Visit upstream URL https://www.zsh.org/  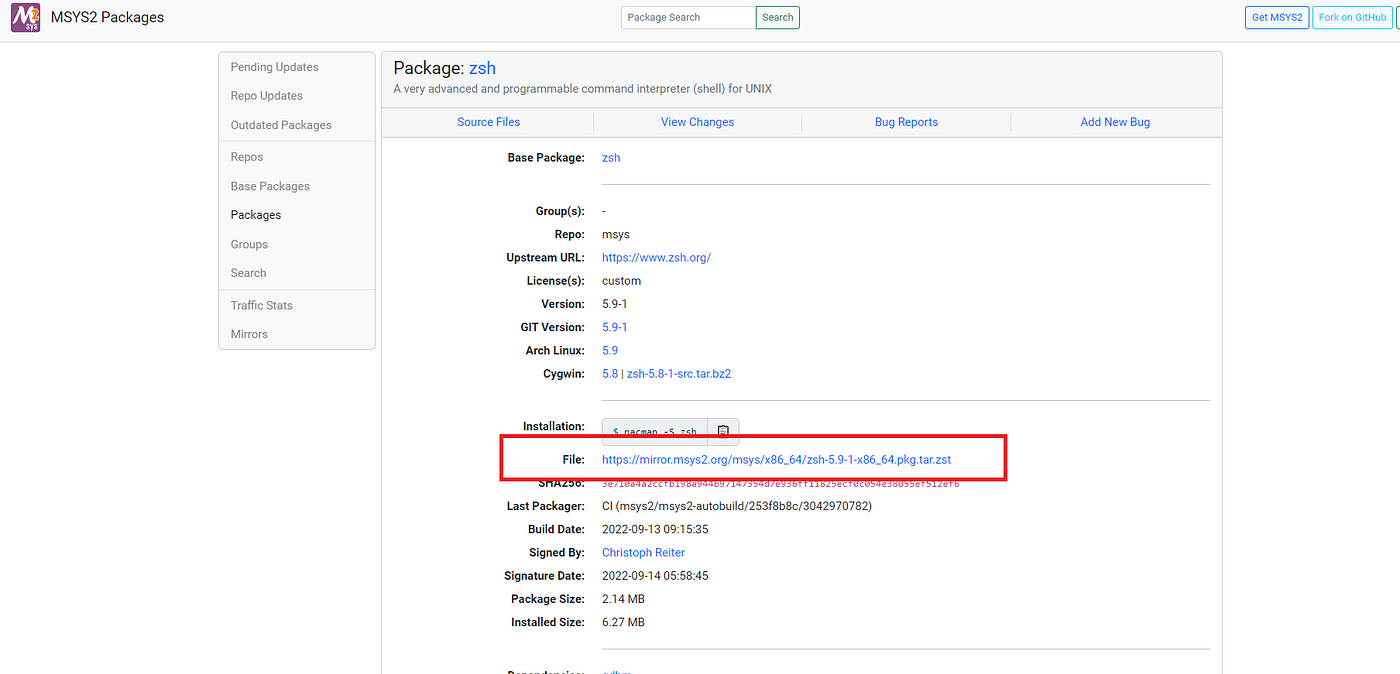[x=656, y=258]
